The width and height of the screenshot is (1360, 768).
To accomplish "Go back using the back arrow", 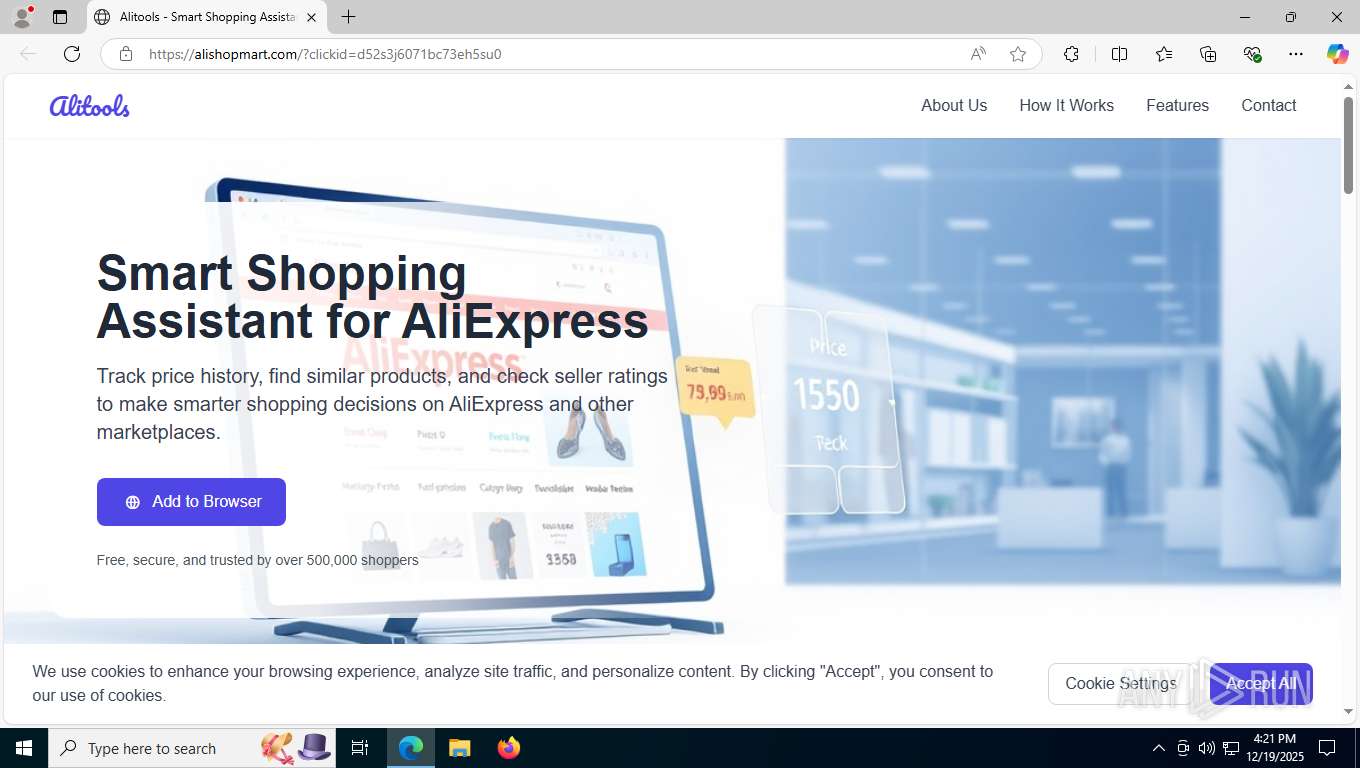I will coord(28,54).
